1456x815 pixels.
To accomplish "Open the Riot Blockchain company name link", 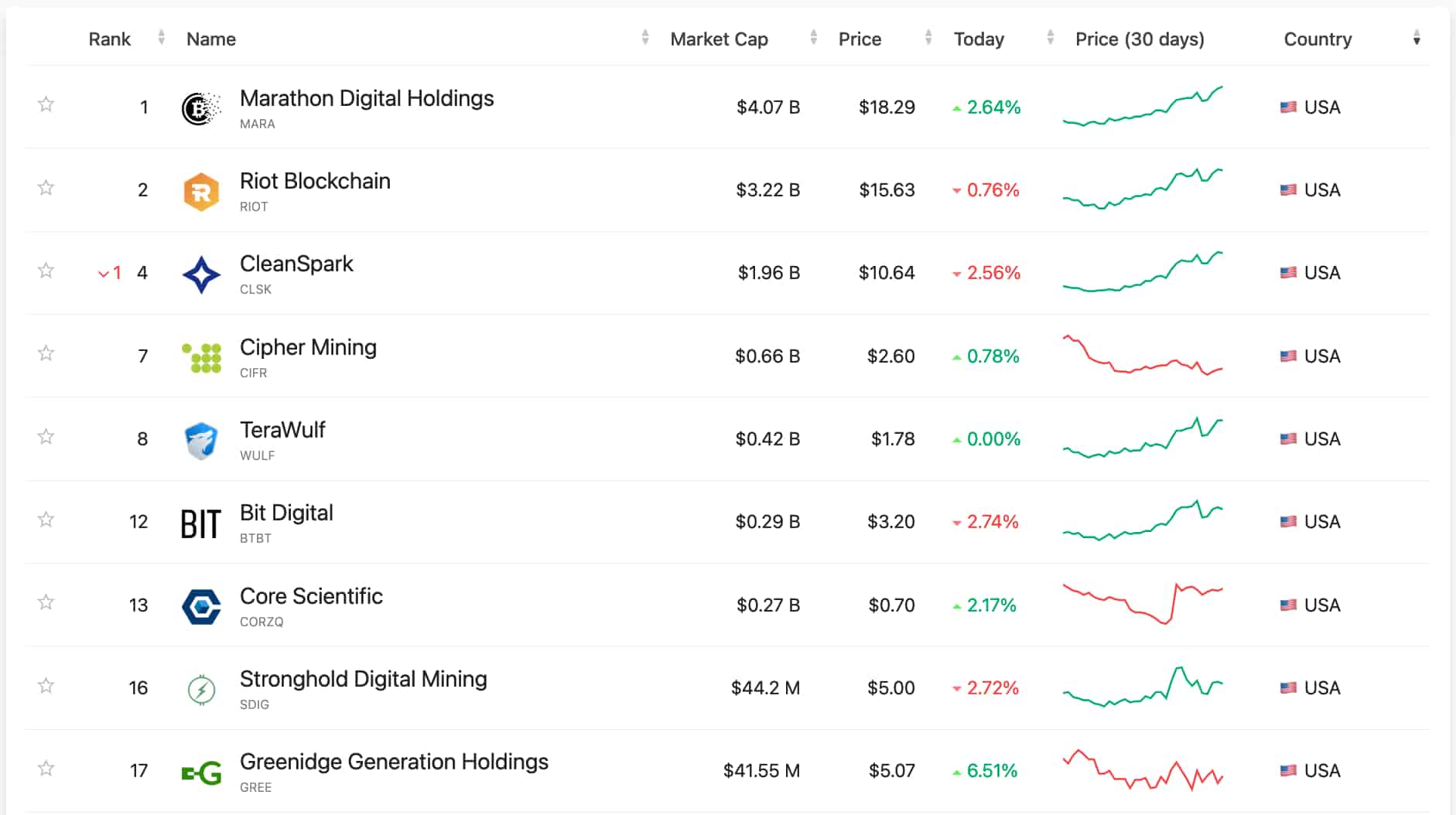I will 315,181.
